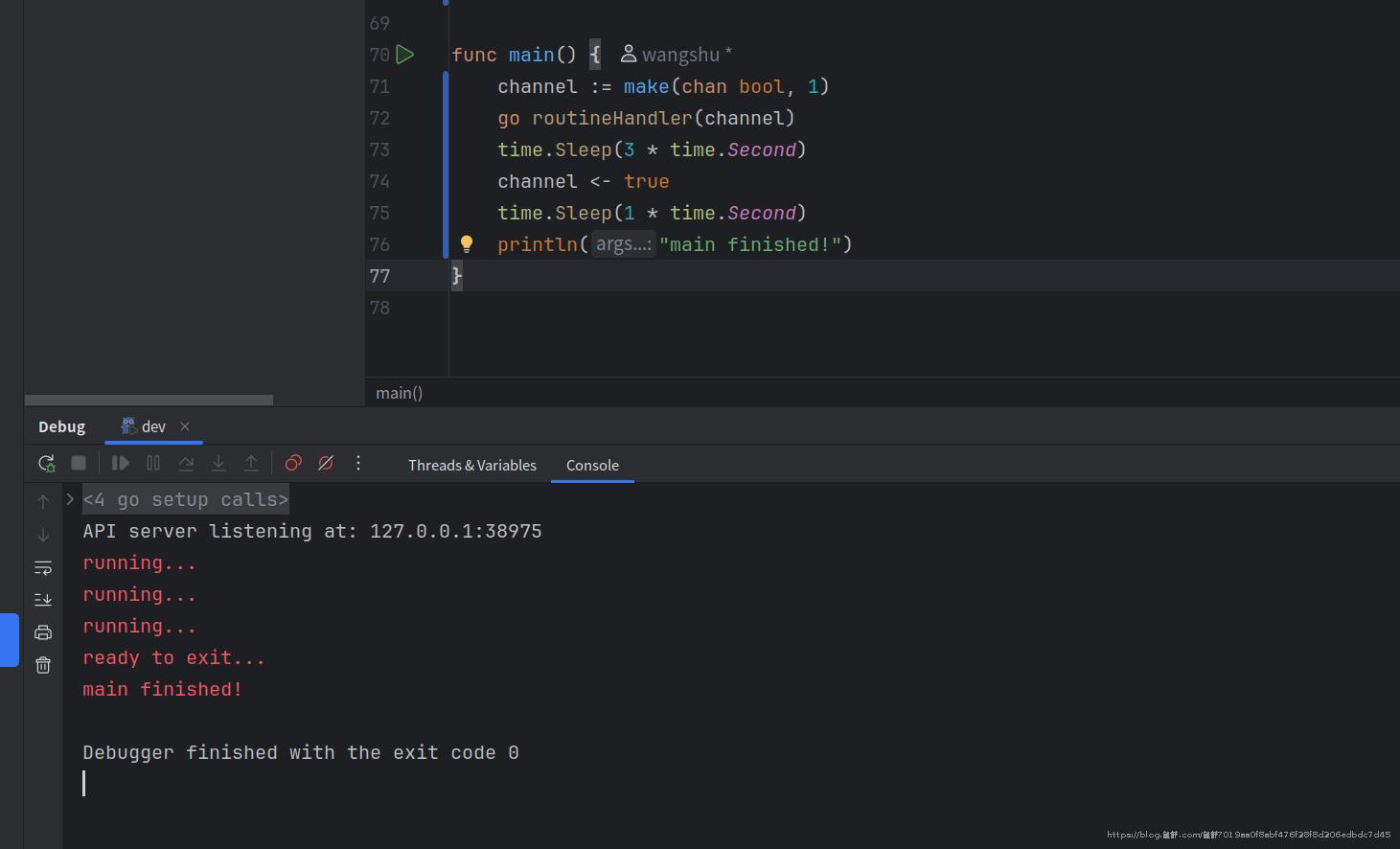Viewport: 1400px width, 849px height.
Task: Click the Step Out icon
Action: tap(251, 464)
